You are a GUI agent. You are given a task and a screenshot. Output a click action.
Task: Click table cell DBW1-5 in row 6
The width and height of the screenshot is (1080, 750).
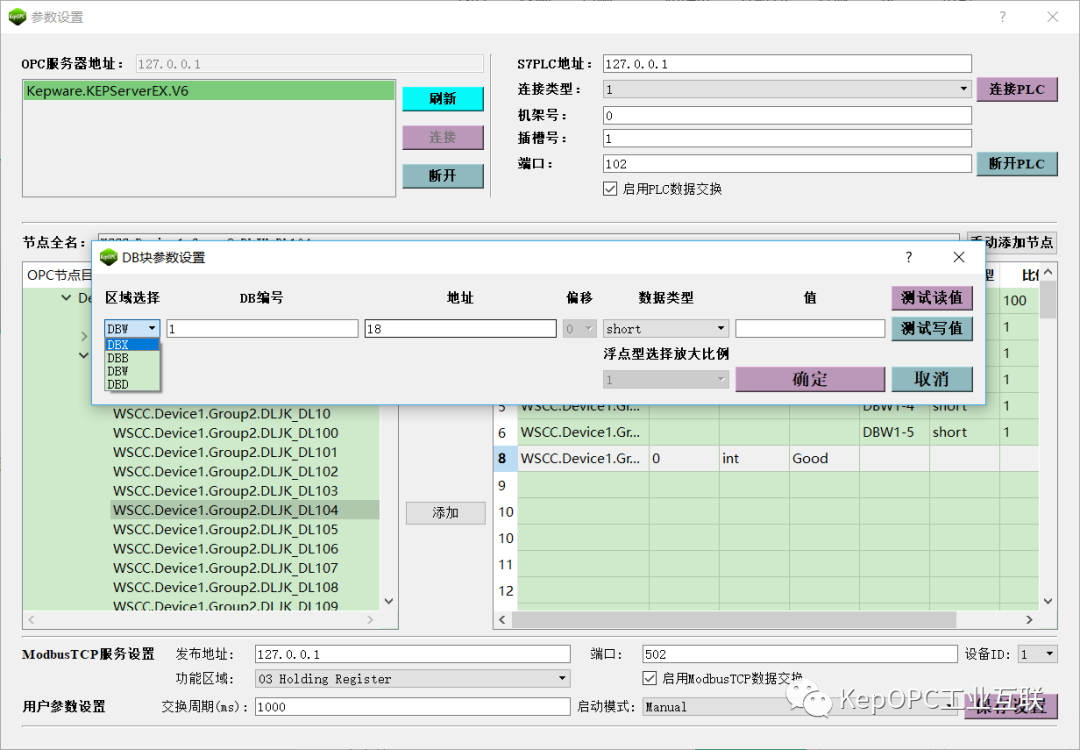(894, 433)
